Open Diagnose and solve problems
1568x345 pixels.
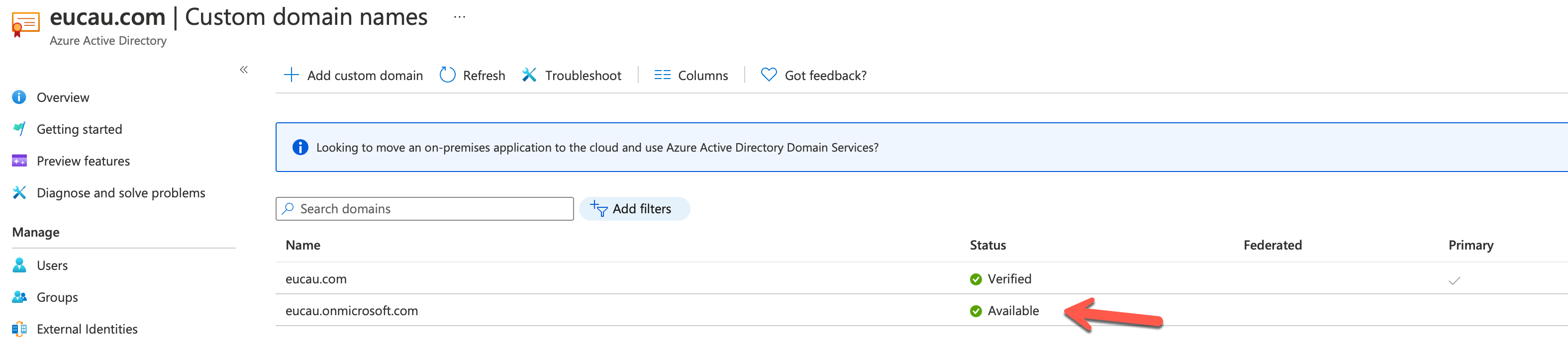120,193
